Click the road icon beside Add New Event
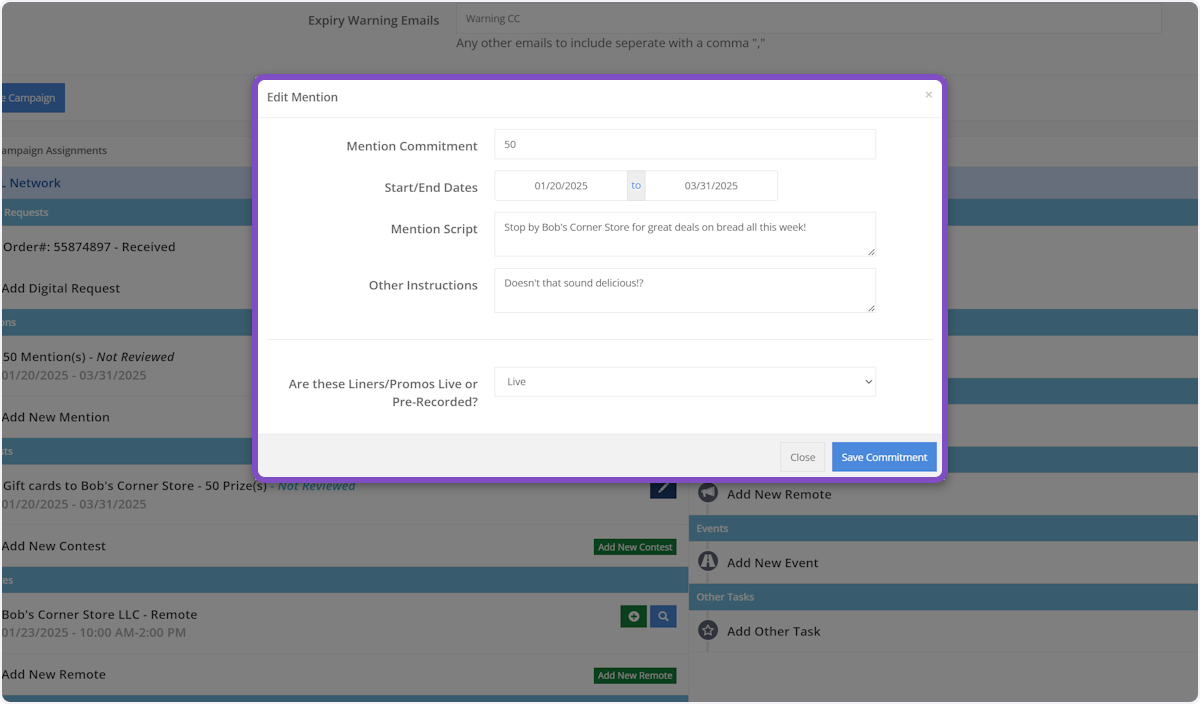Viewport: 1200px width, 704px height. (x=708, y=562)
